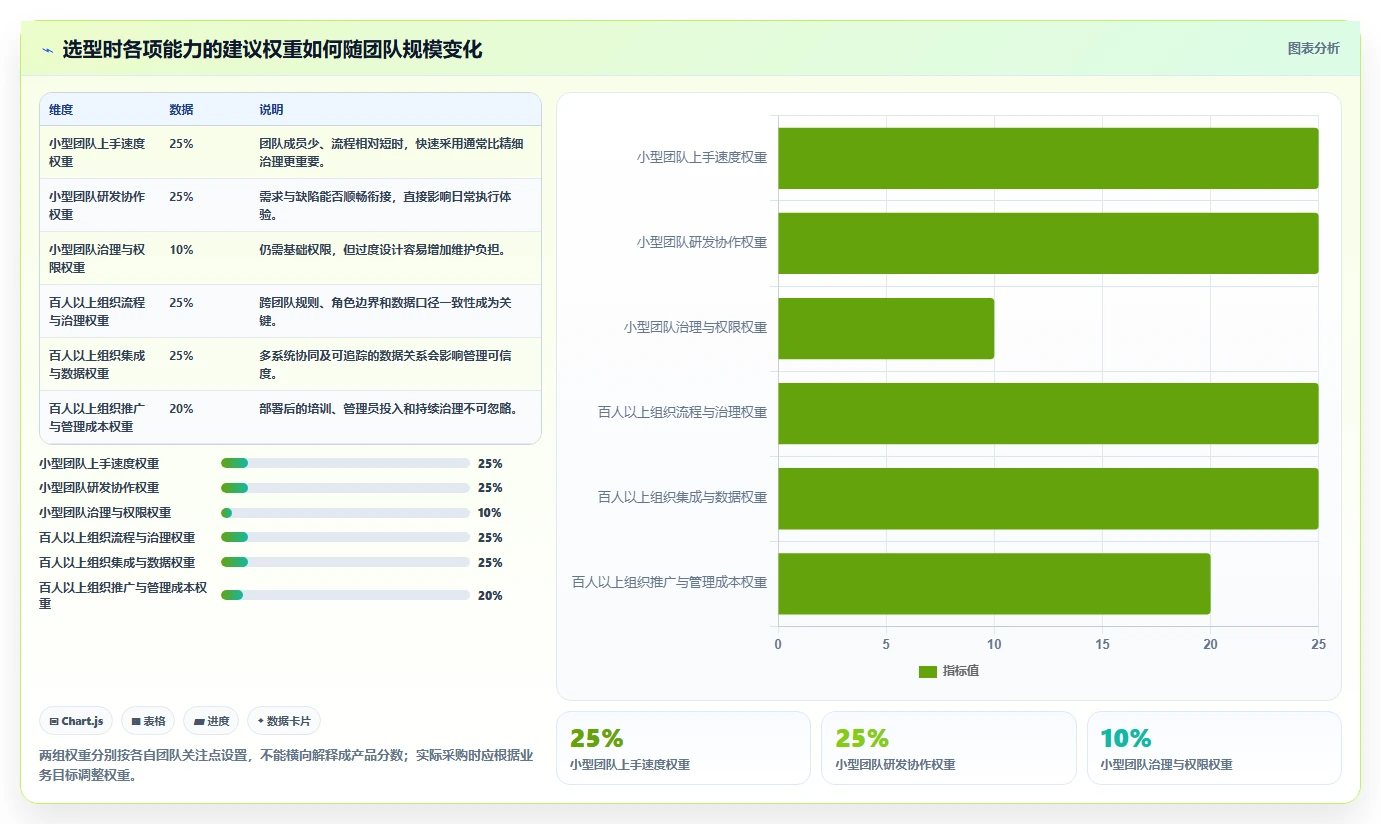Open the 10% 小型团队治理与权限权重 data card
Image resolution: width=1381 pixels, height=824 pixels.
click(1214, 748)
